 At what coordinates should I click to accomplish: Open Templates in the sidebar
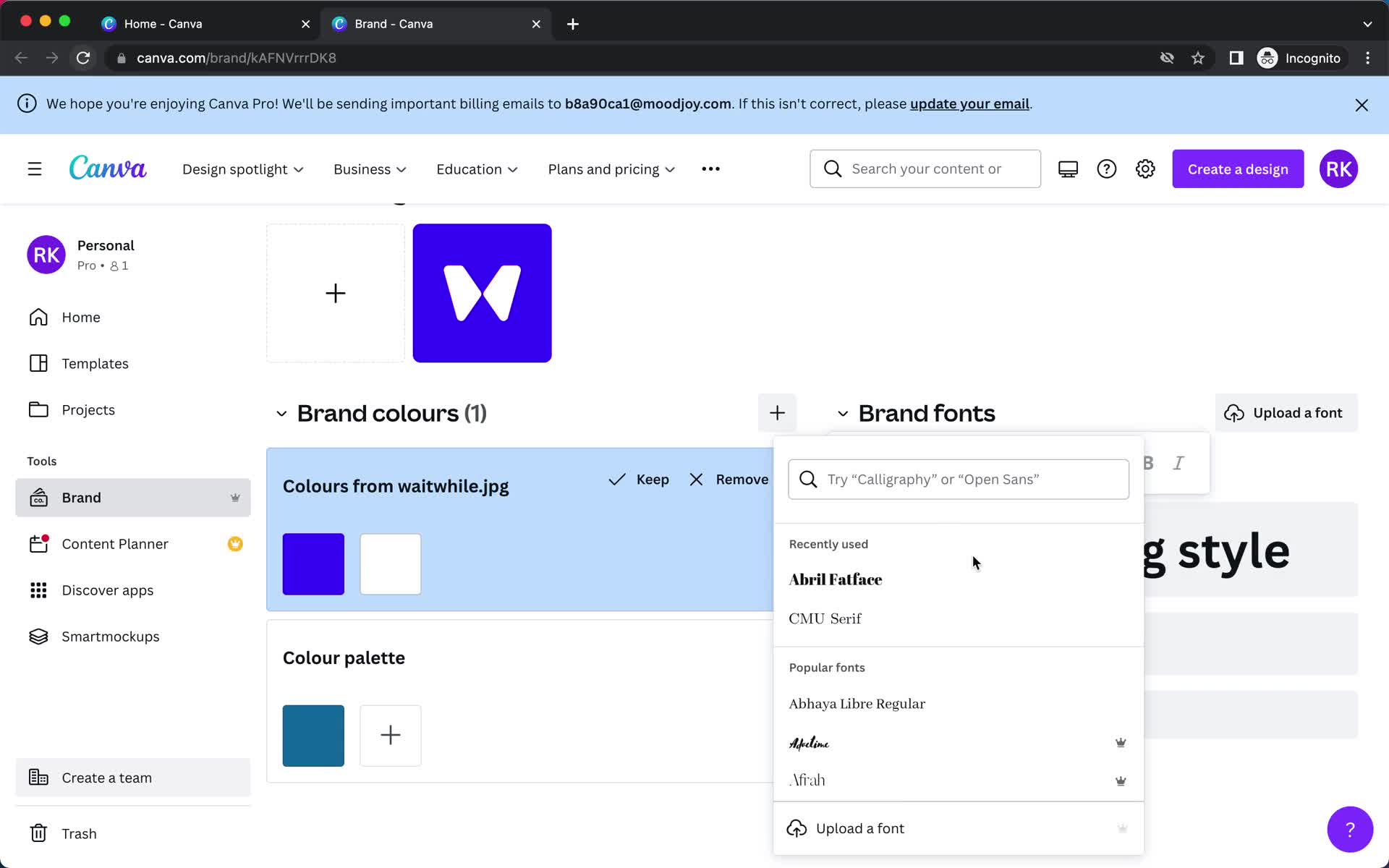coord(133,363)
